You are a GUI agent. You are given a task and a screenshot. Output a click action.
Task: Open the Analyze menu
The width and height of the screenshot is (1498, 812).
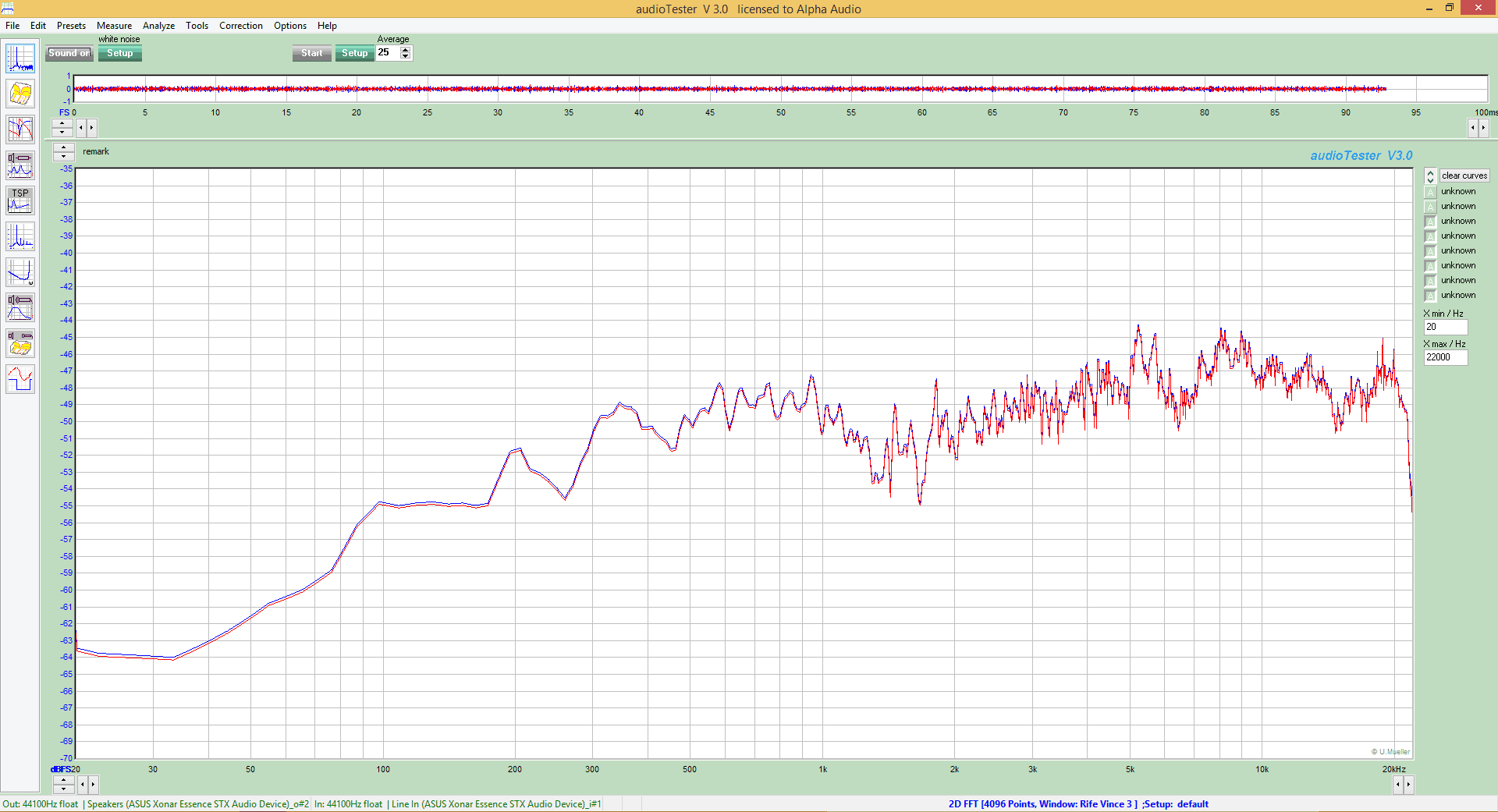(158, 26)
